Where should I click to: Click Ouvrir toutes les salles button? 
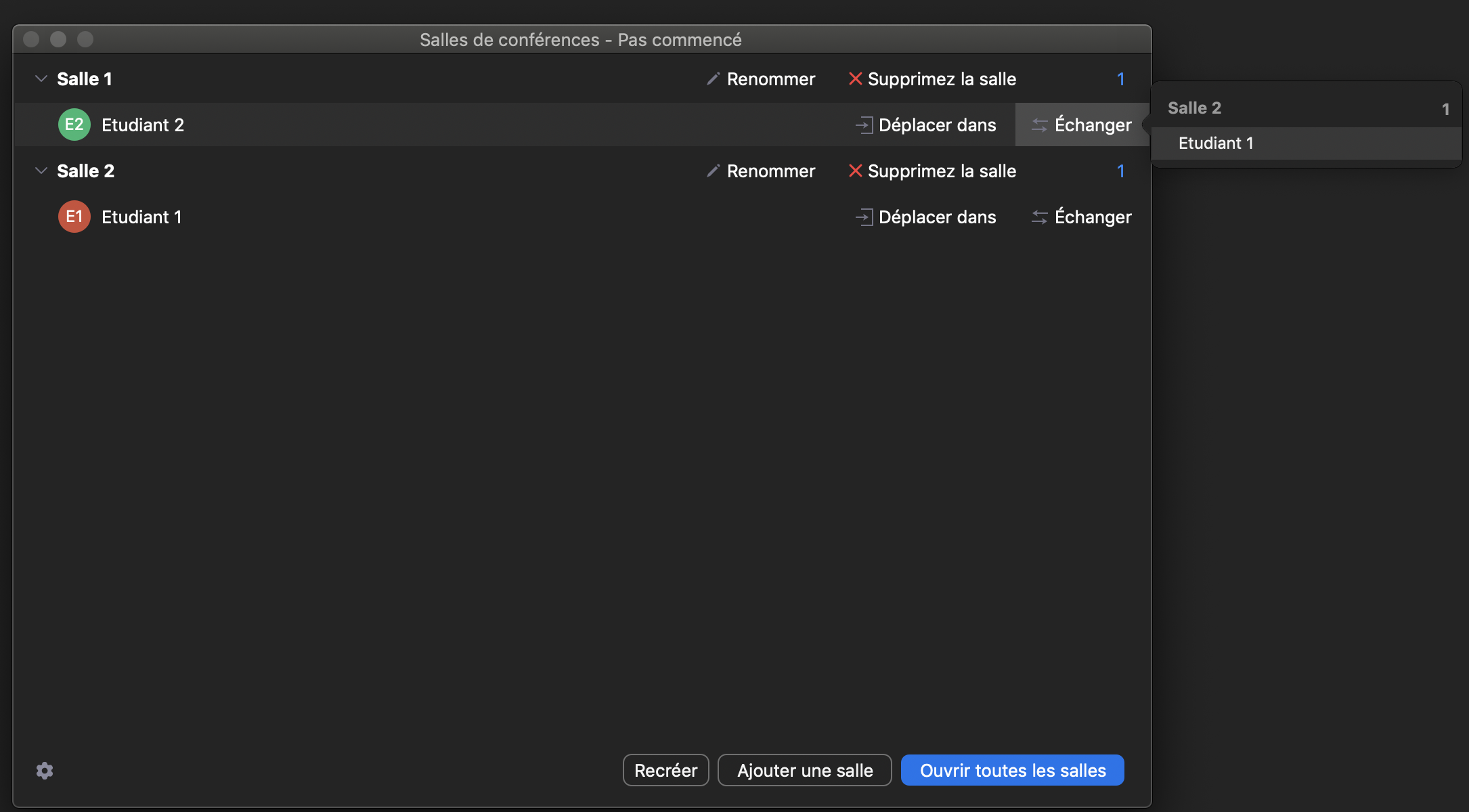point(1012,771)
